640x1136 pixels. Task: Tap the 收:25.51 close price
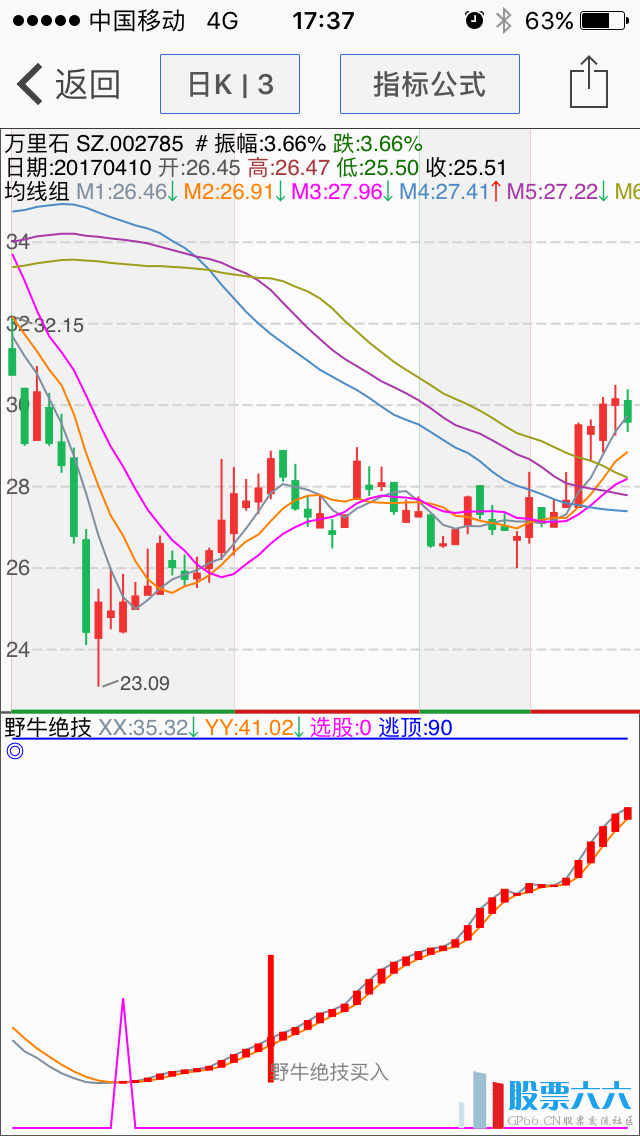pyautogui.click(x=466, y=168)
